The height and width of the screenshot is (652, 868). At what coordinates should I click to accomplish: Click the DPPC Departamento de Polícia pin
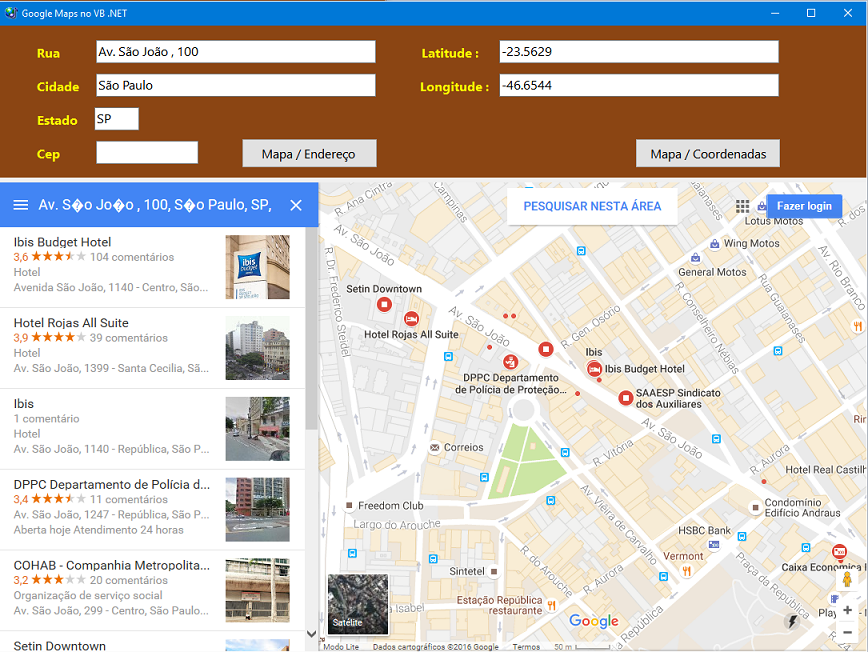pos(510,362)
